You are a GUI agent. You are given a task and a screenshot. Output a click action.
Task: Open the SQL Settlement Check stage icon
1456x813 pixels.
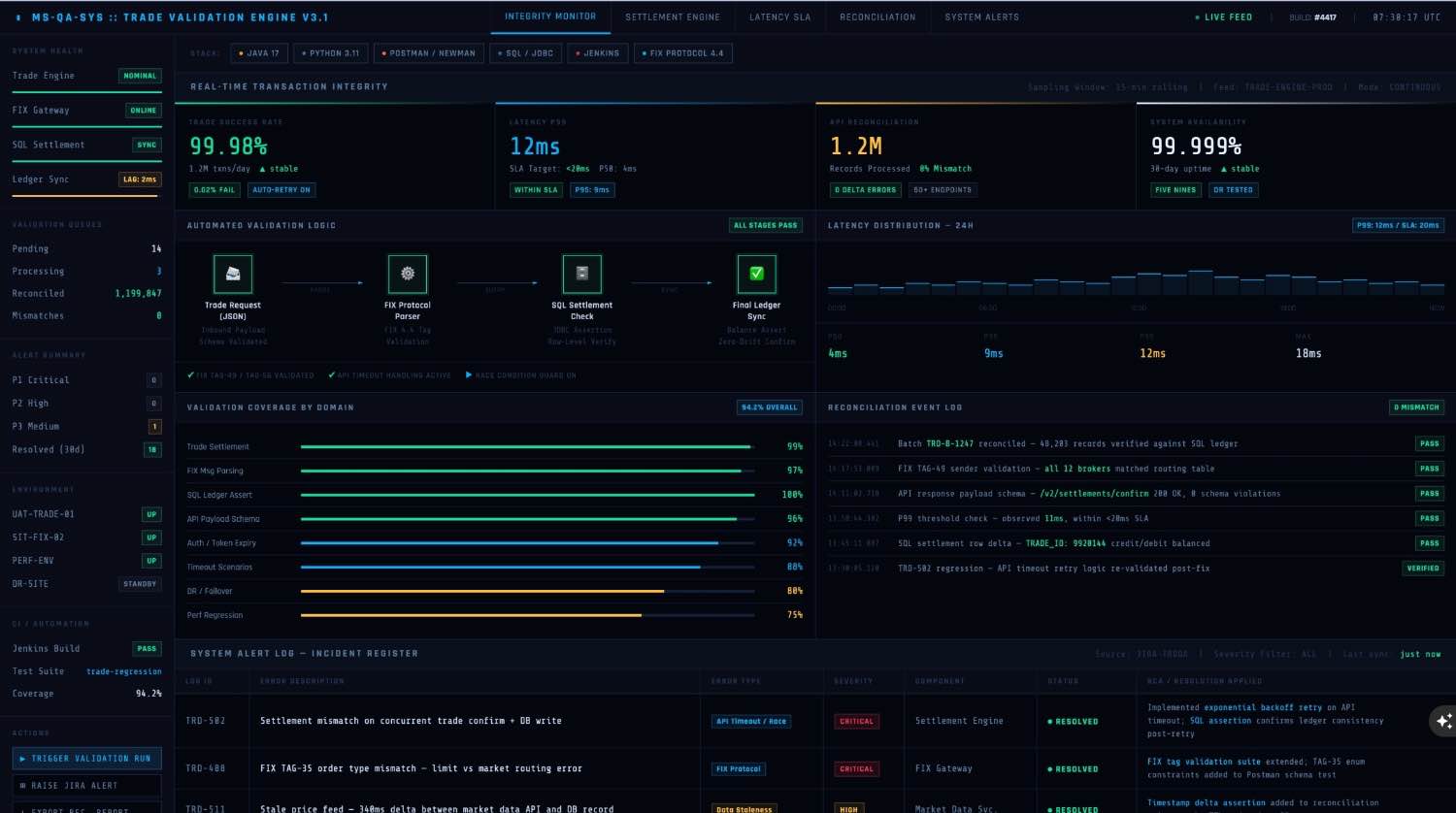point(582,275)
